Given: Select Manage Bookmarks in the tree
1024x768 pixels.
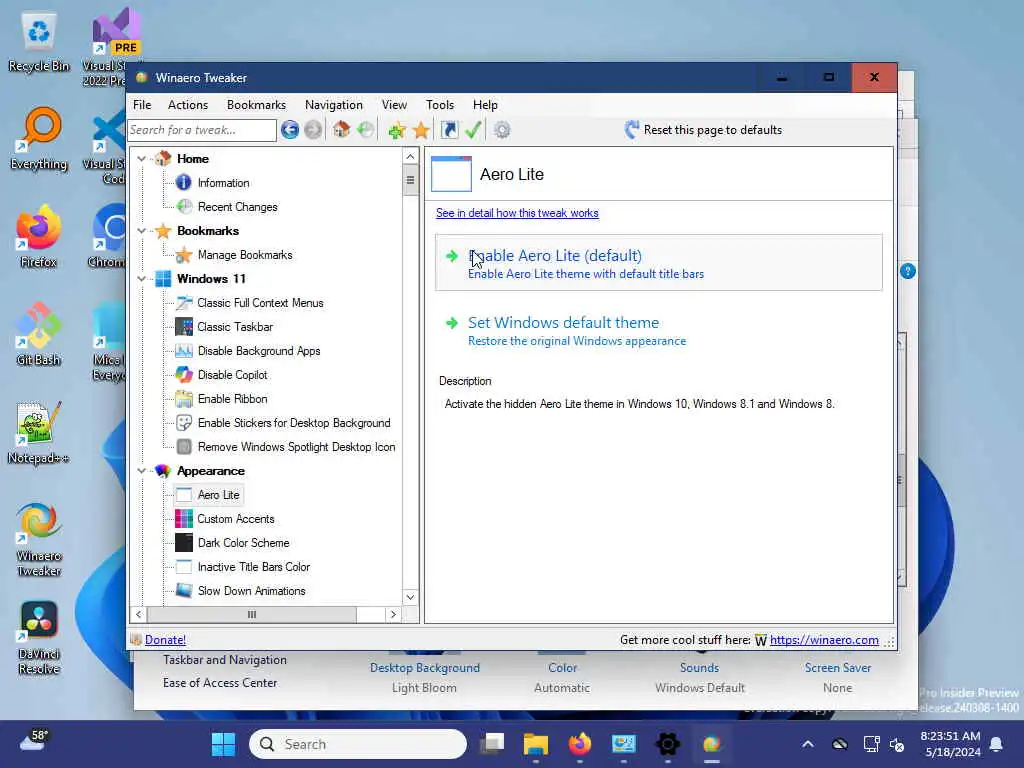Looking at the screenshot, I should point(245,255).
